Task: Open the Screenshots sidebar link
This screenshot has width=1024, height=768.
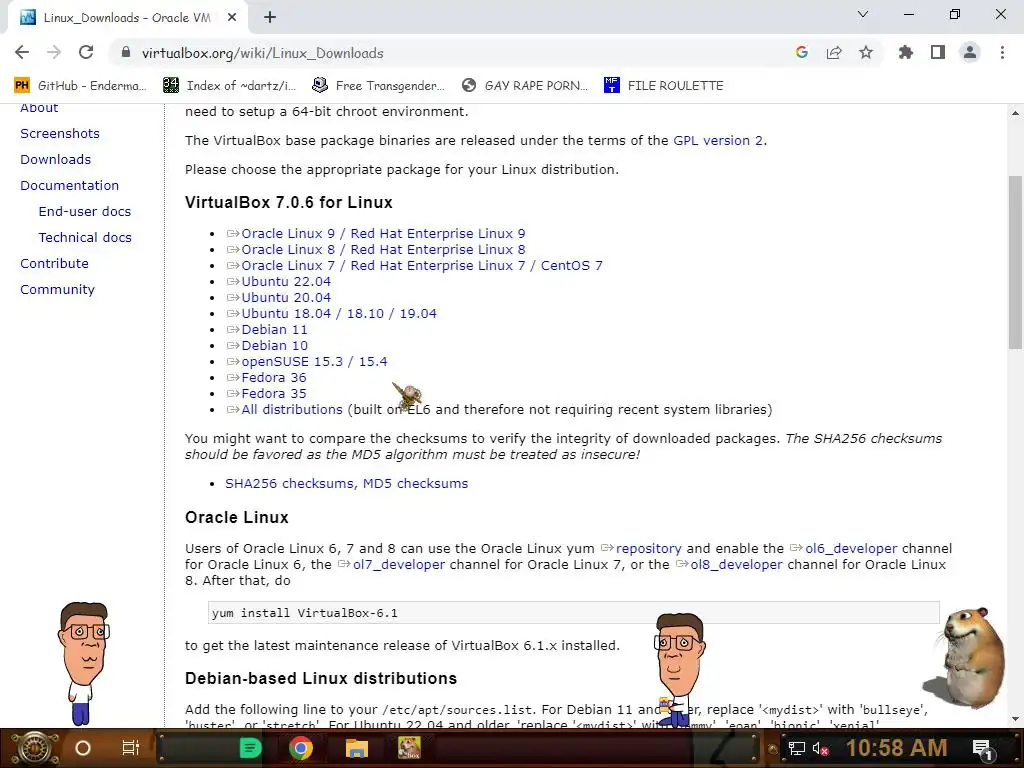Action: 60,133
